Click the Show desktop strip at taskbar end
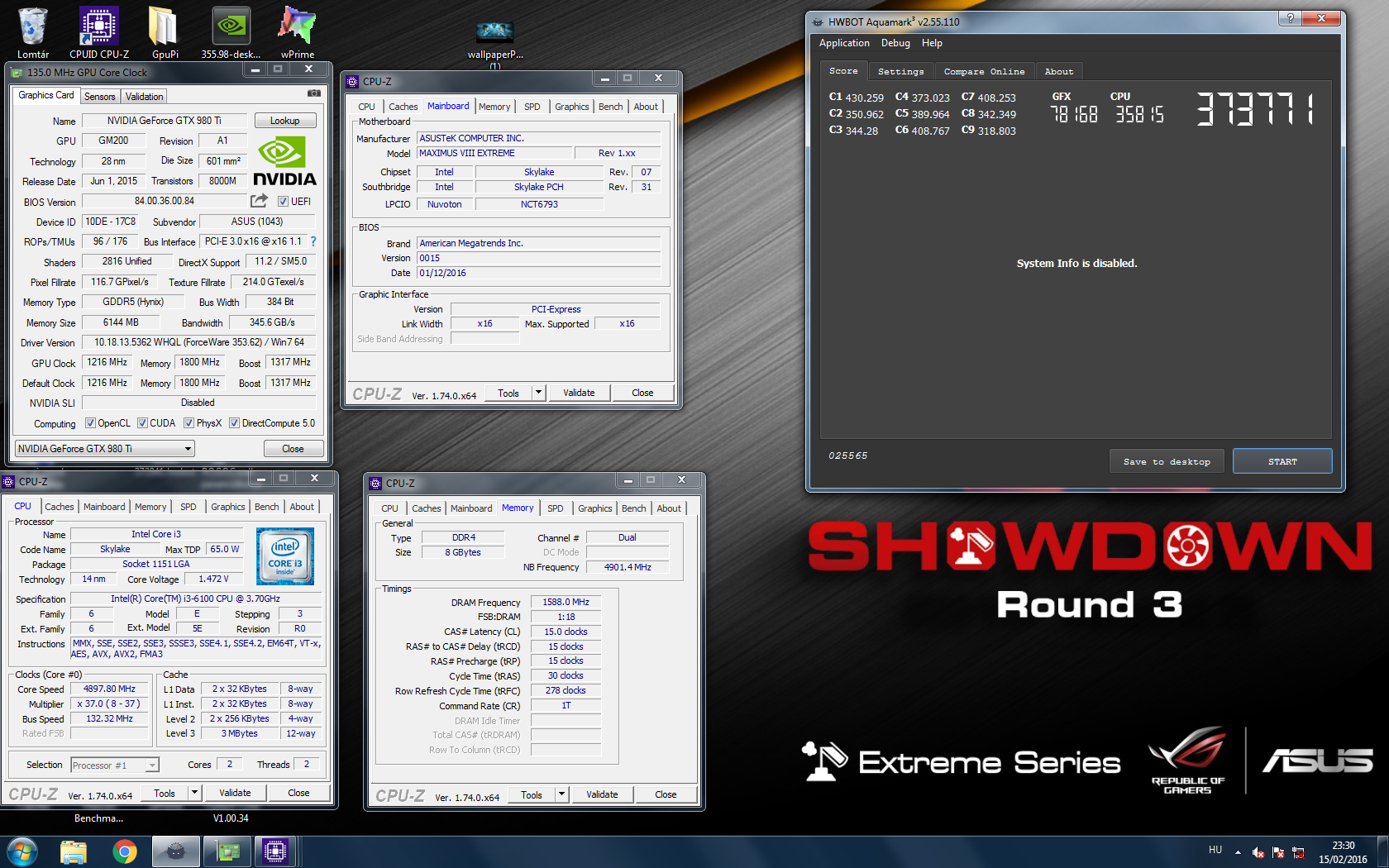1389x868 pixels. 1382,851
